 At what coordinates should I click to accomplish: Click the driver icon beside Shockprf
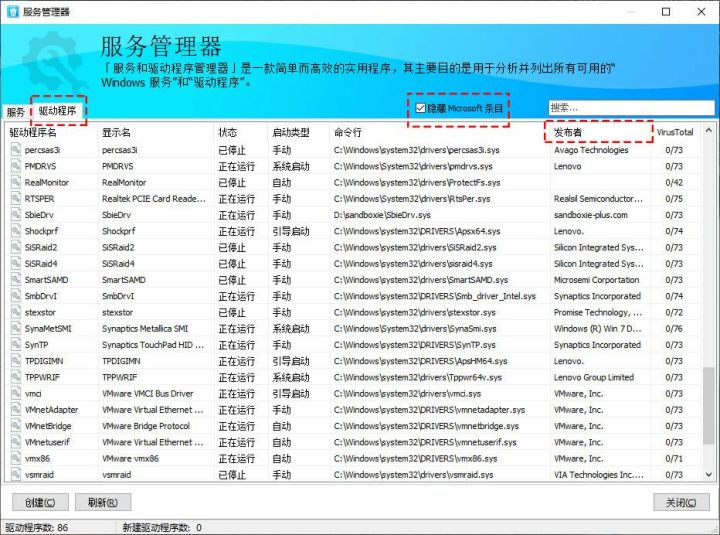(x=16, y=231)
